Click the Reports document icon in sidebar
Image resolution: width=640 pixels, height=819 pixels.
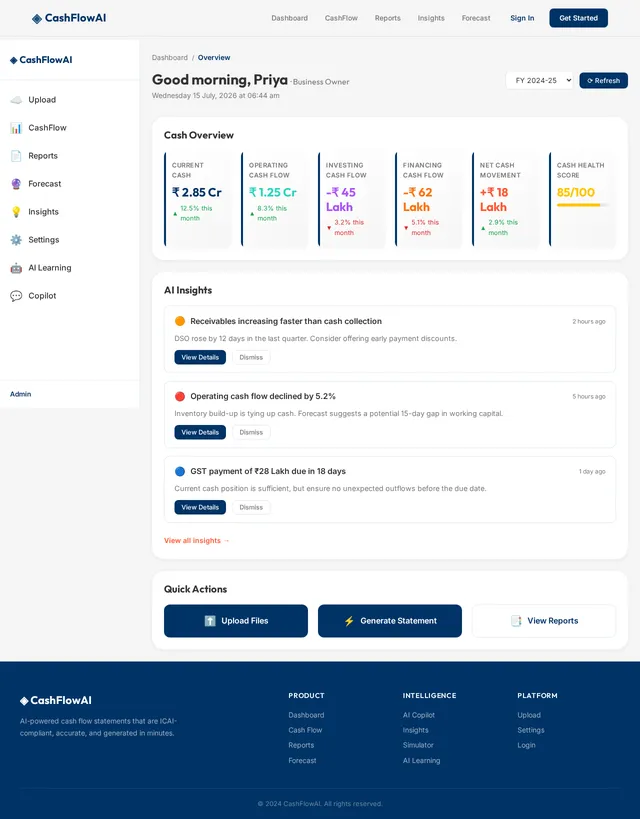coord(16,156)
